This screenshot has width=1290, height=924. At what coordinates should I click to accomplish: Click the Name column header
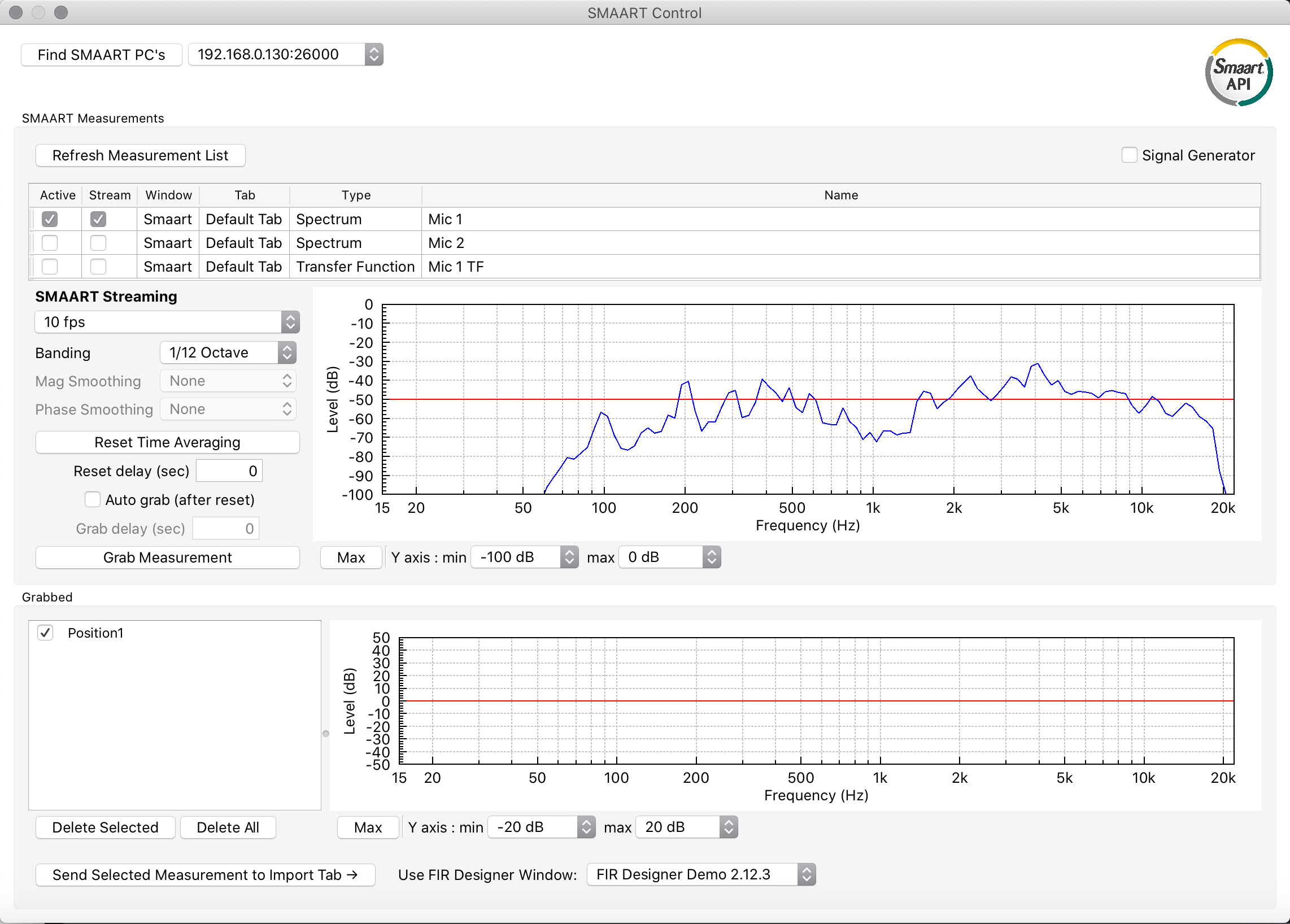840,195
